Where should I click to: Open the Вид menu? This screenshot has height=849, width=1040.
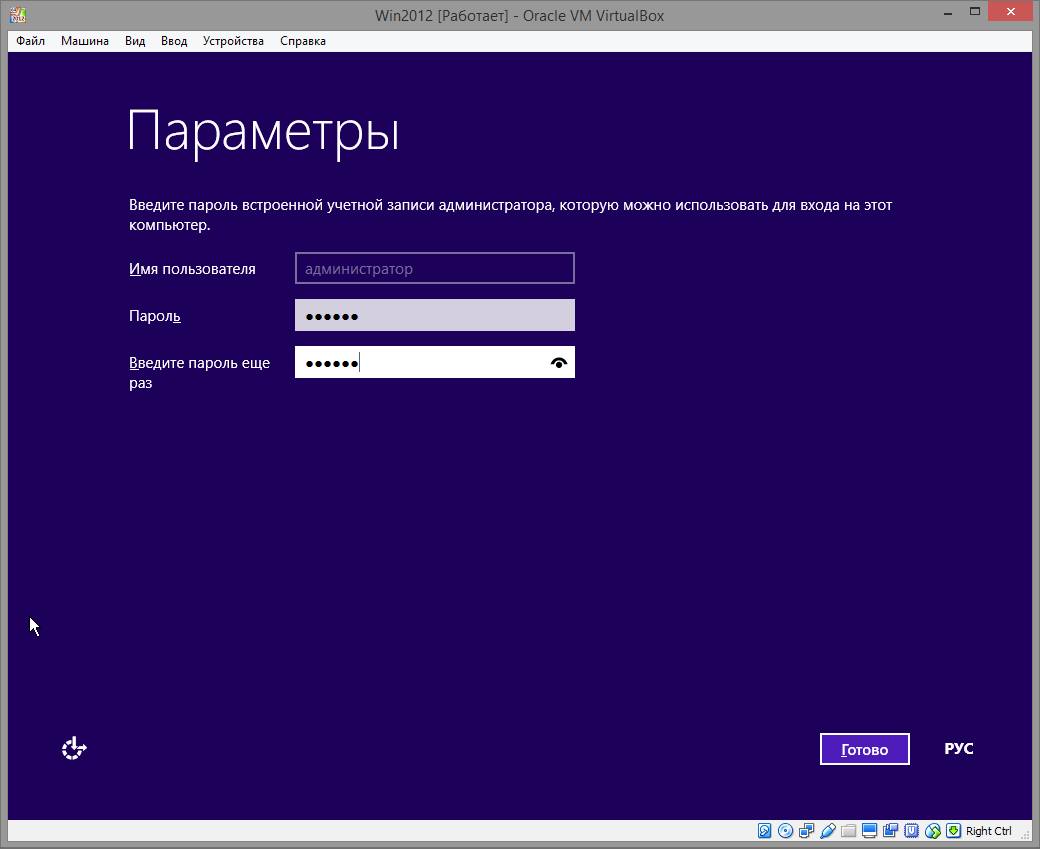point(135,41)
